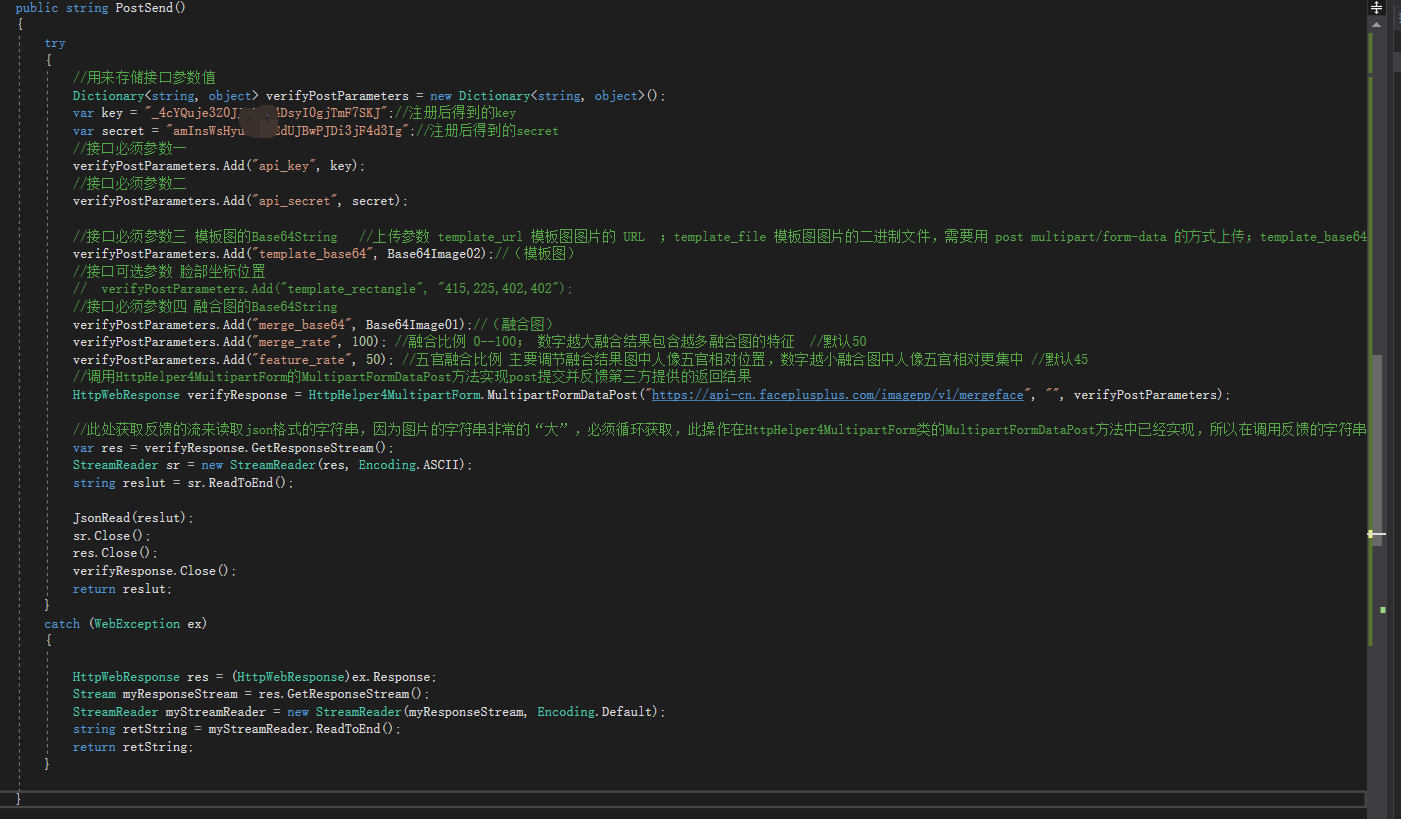Click the caret position marker in scrollbar
The image size is (1401, 819).
[1376, 534]
